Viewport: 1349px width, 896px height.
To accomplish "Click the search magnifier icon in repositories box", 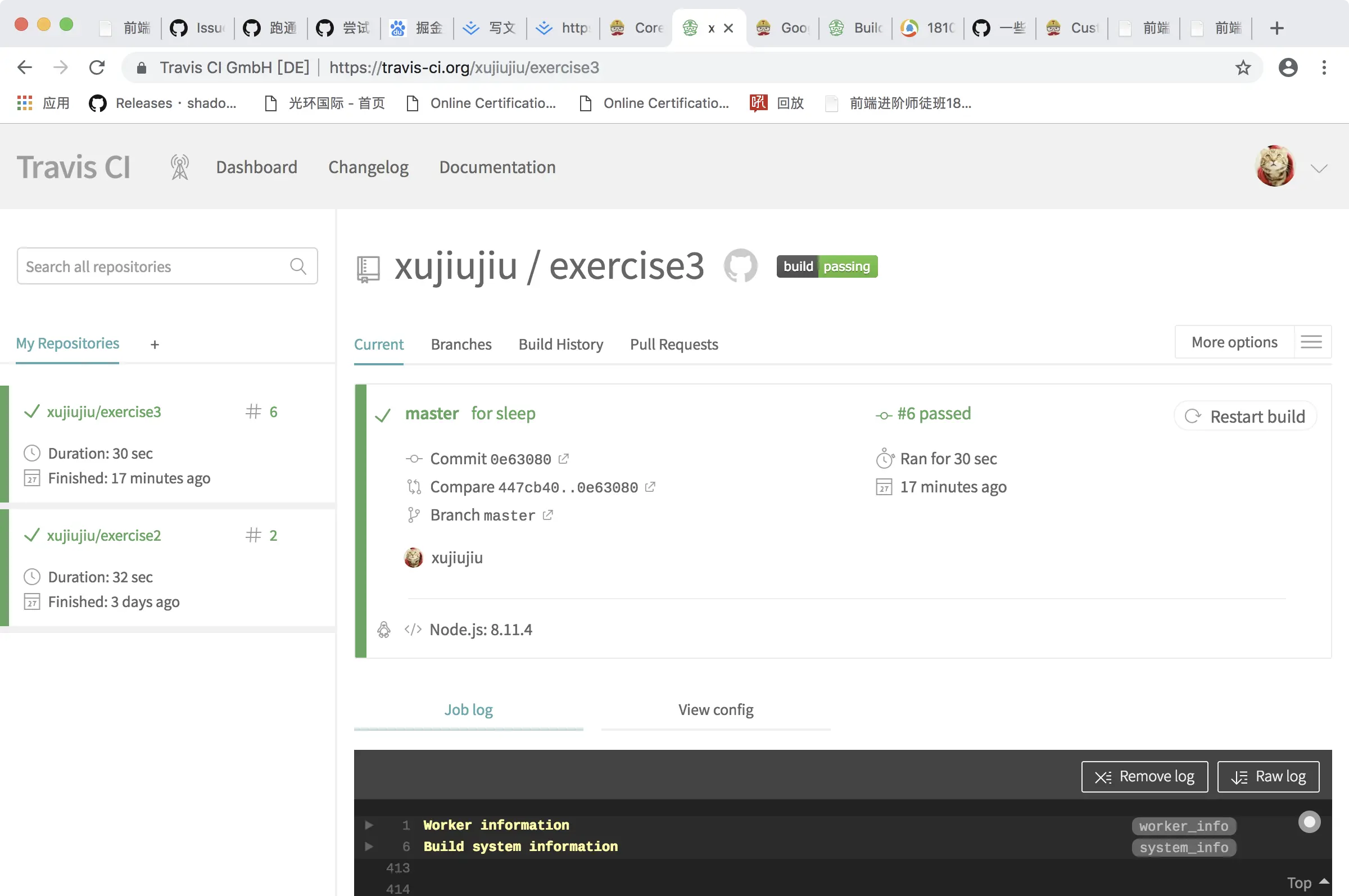I will (298, 266).
